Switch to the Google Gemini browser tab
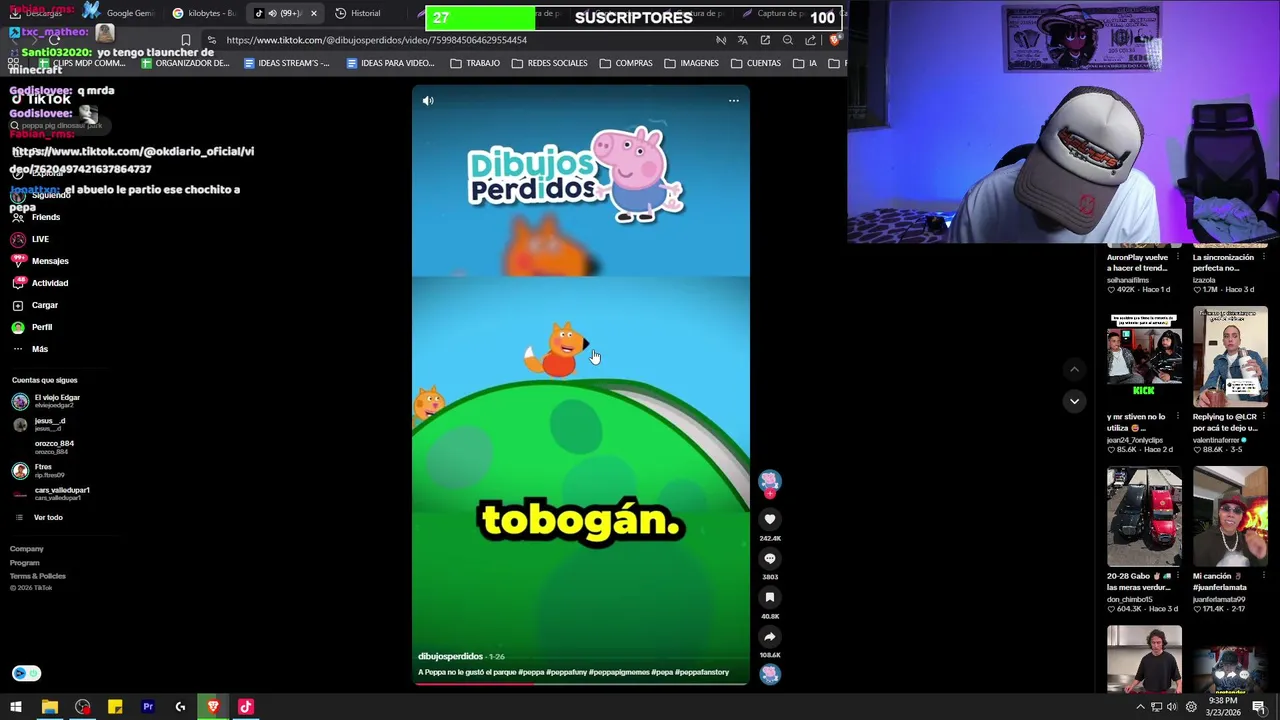Screen dimensions: 1280x720 (120, 13)
